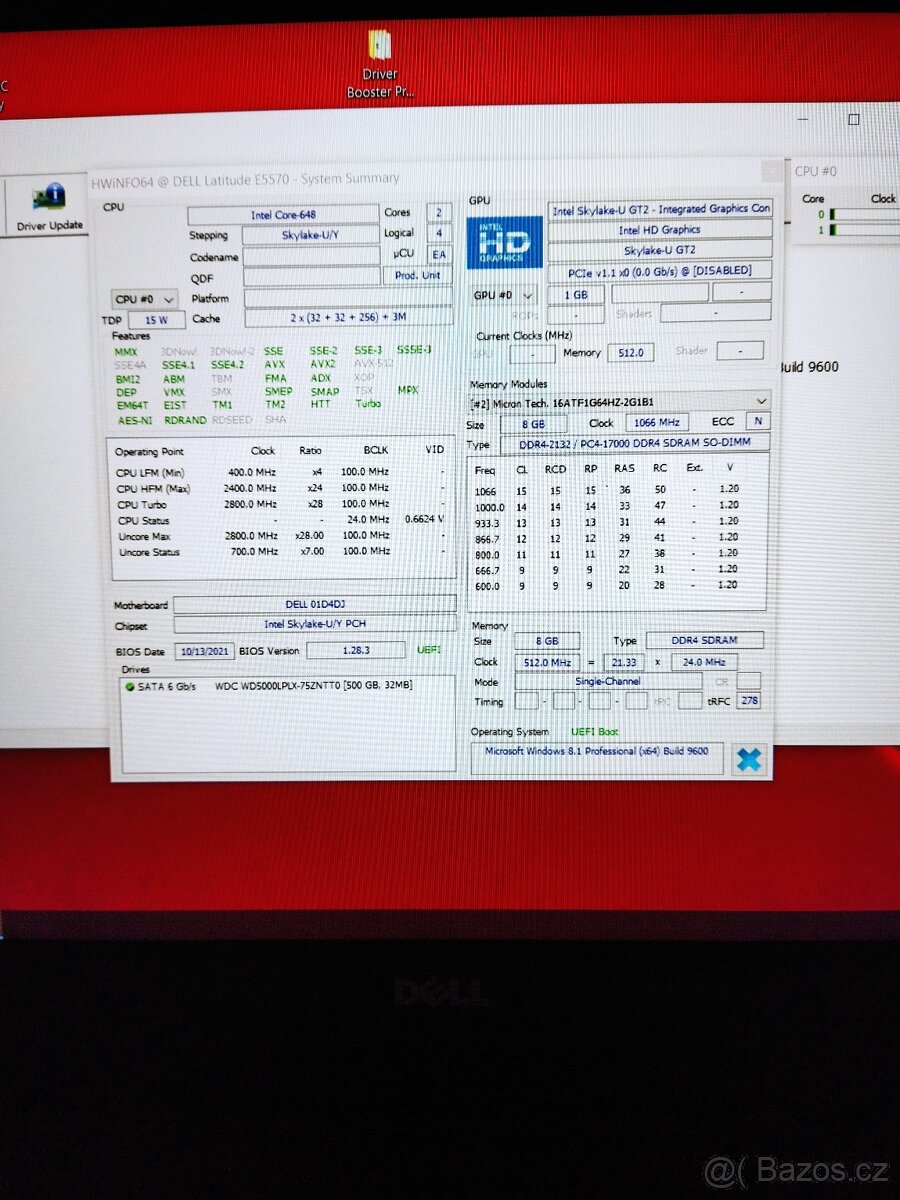Click the ECC indicator showing N
The image size is (900, 1200).
[x=757, y=422]
